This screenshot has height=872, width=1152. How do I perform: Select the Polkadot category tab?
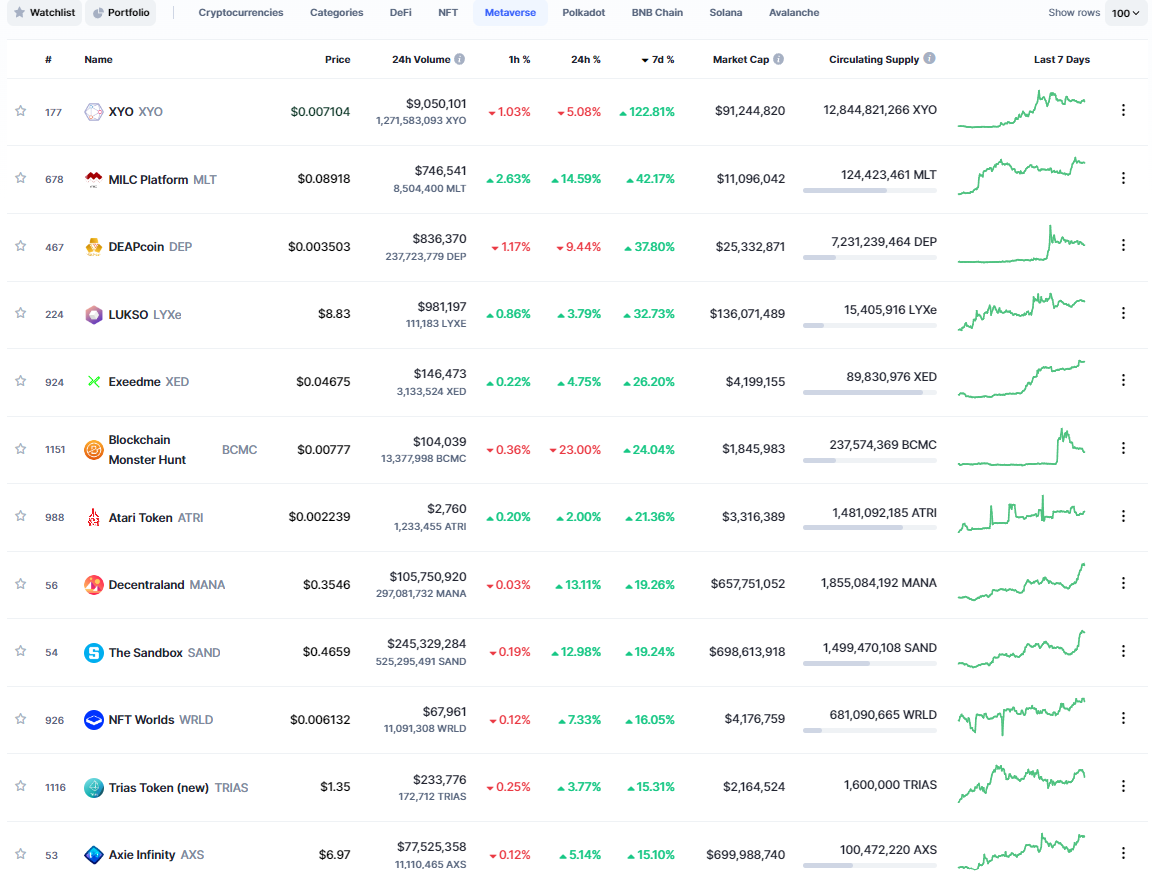pyautogui.click(x=583, y=13)
